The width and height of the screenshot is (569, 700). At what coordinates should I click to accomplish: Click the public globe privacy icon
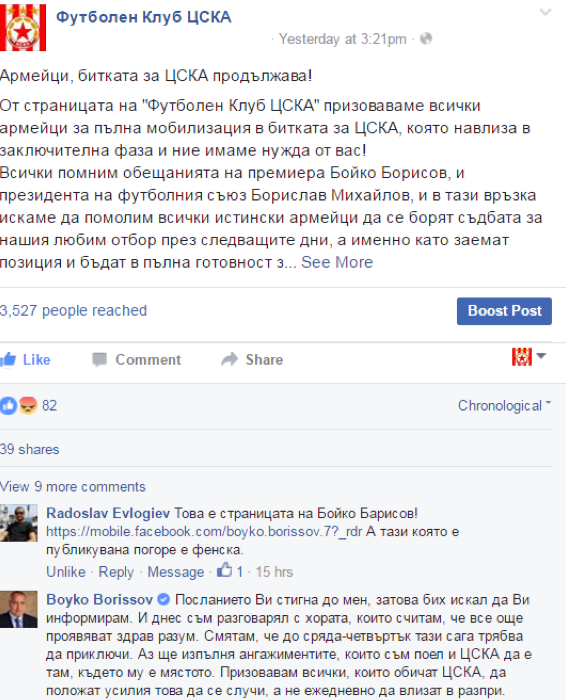click(x=426, y=39)
